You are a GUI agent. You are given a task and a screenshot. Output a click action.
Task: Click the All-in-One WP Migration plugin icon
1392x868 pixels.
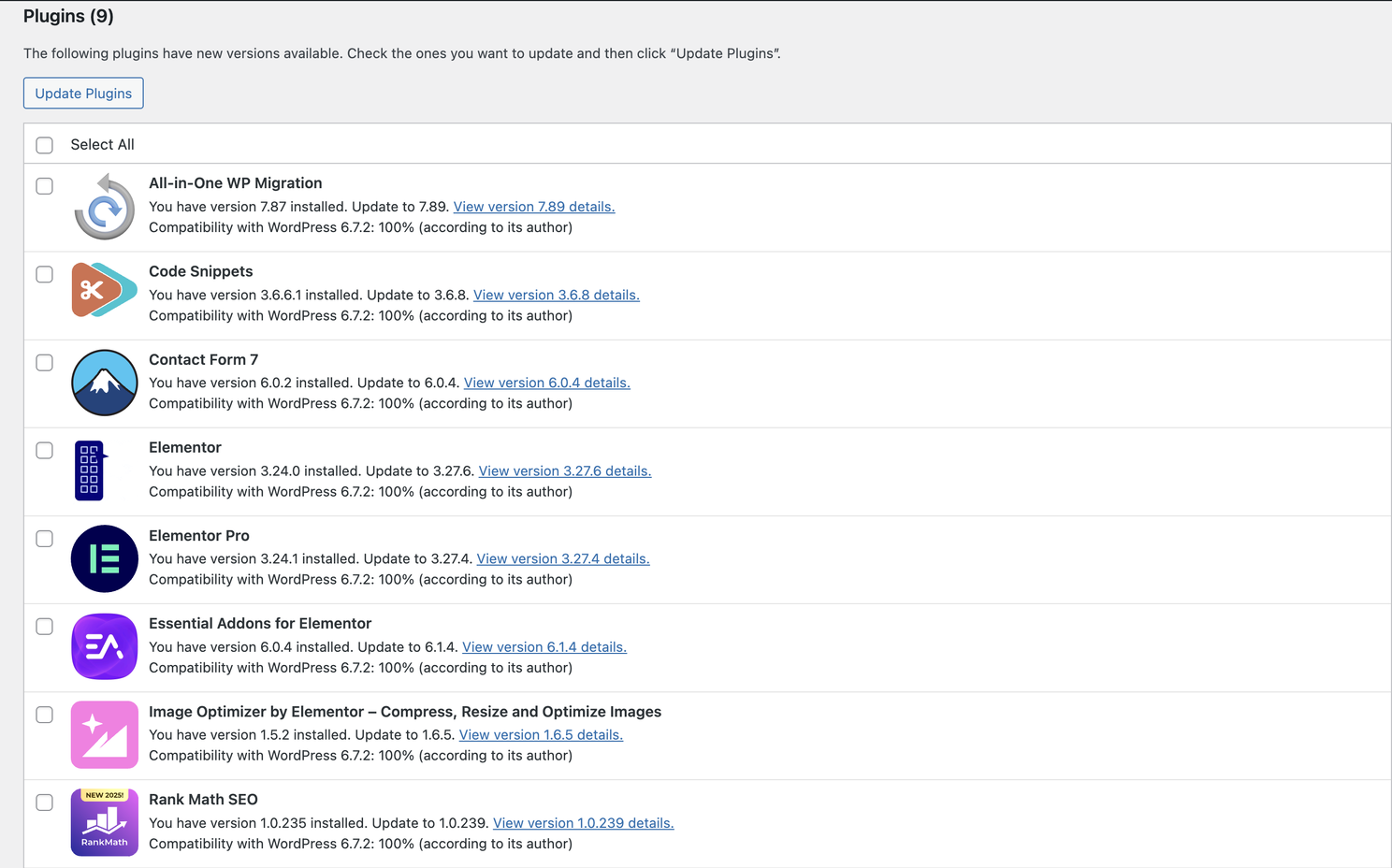[x=104, y=207]
